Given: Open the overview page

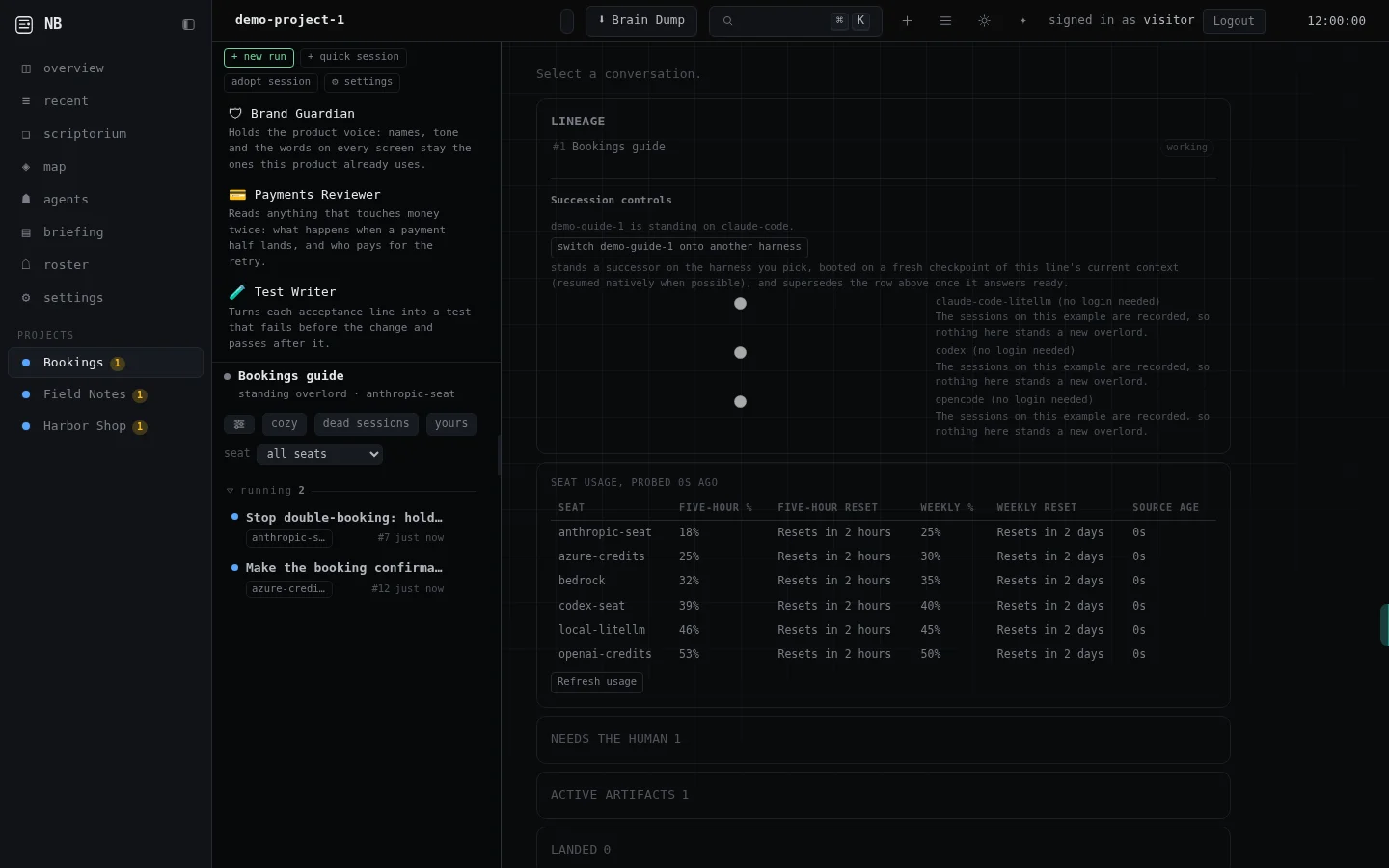Looking at the screenshot, I should point(105,68).
